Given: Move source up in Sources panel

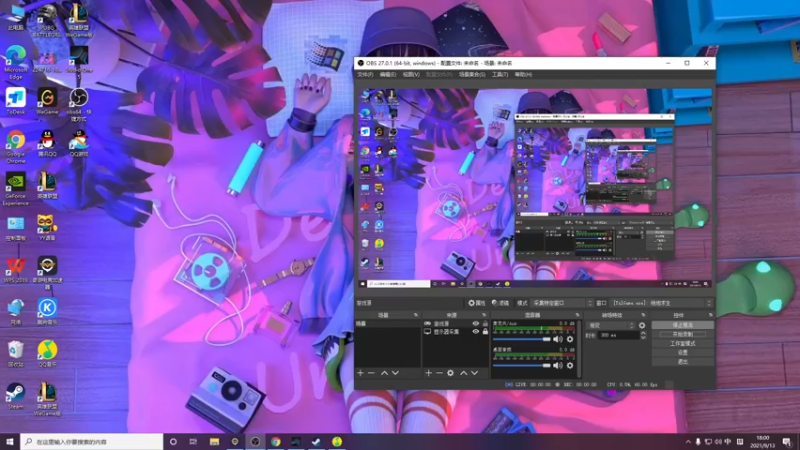Looking at the screenshot, I should (463, 373).
